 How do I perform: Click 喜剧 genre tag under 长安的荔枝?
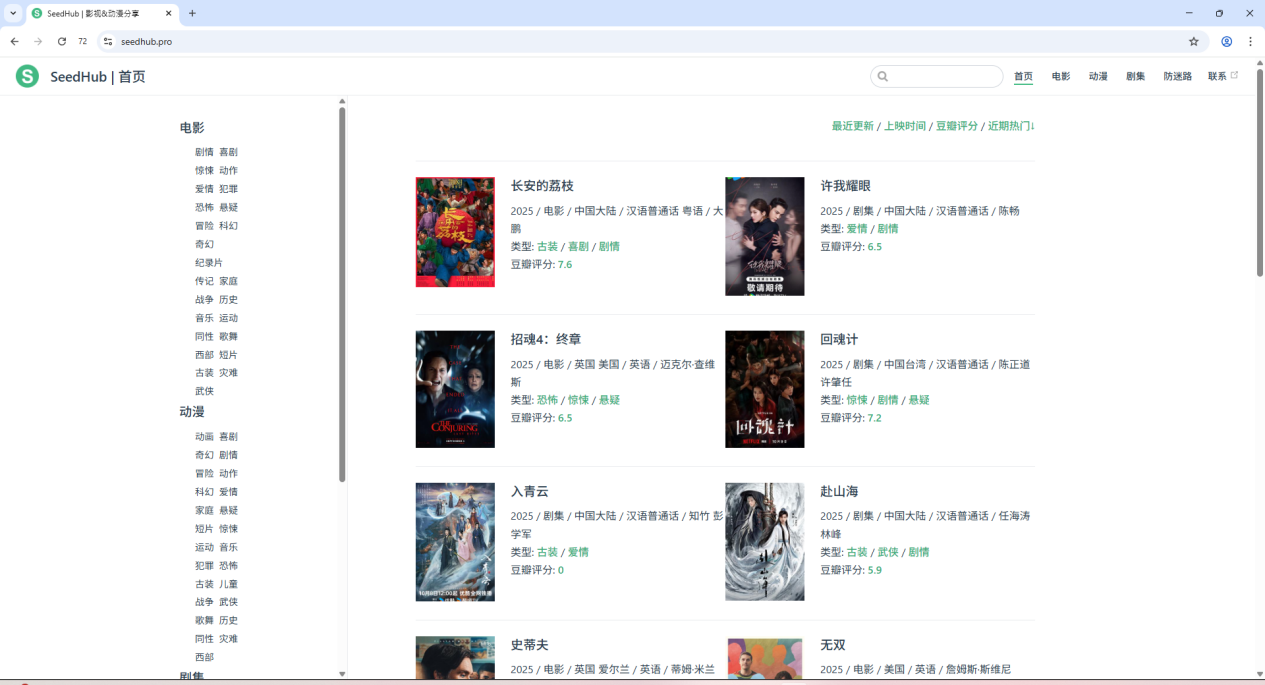coord(578,246)
